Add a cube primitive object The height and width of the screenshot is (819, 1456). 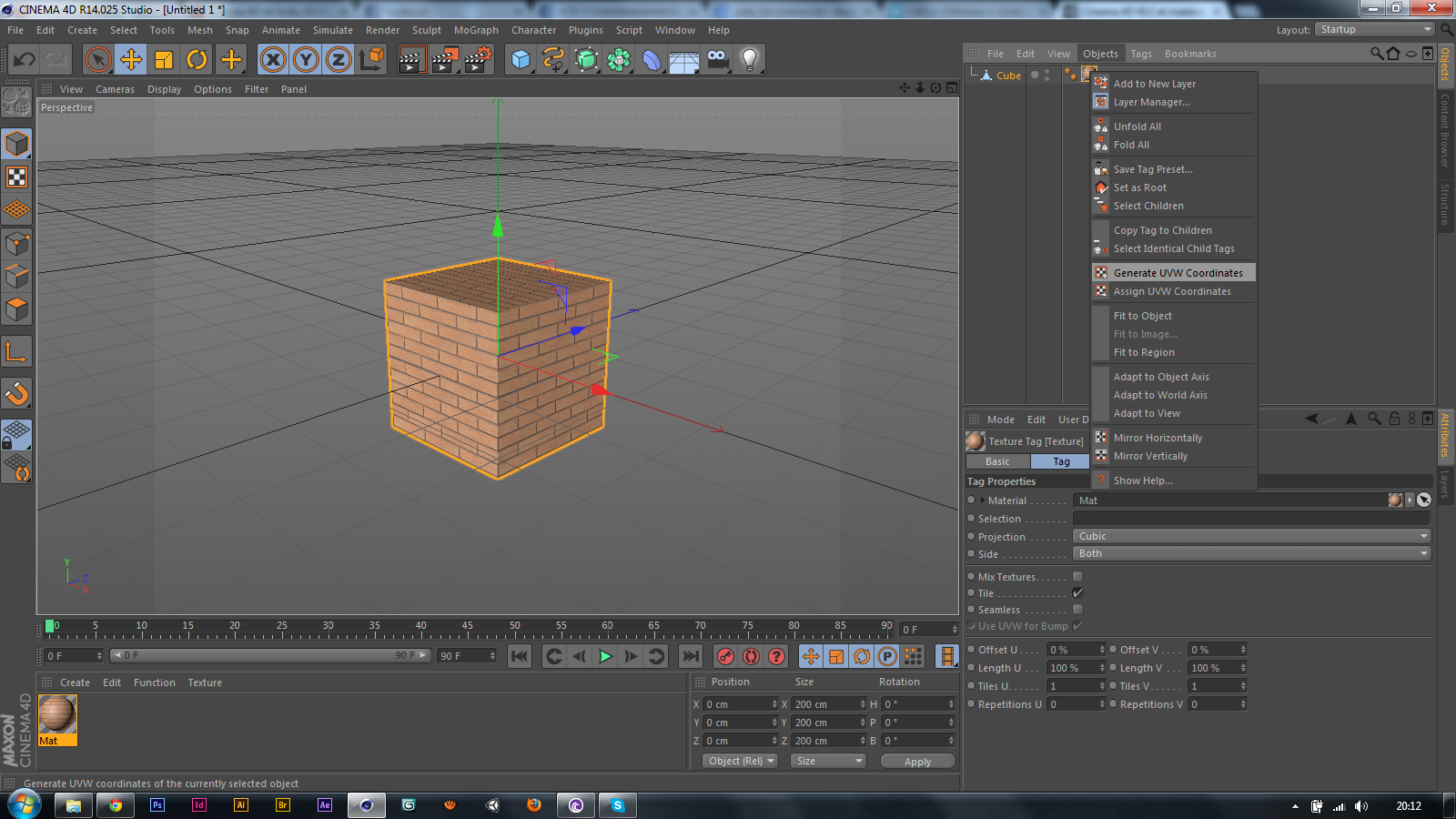(x=521, y=60)
